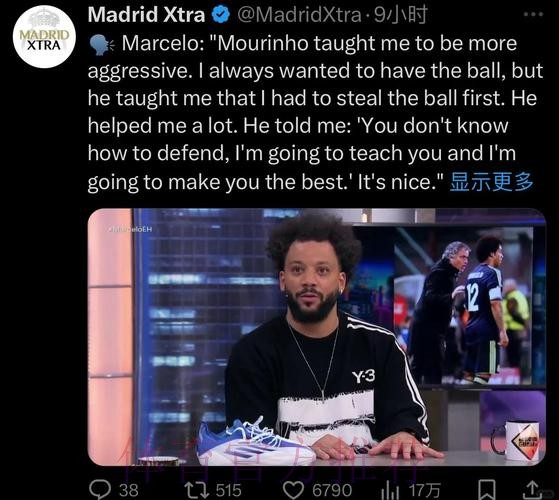Bookmark this tweet
The image size is (559, 500).
[x=487, y=490]
